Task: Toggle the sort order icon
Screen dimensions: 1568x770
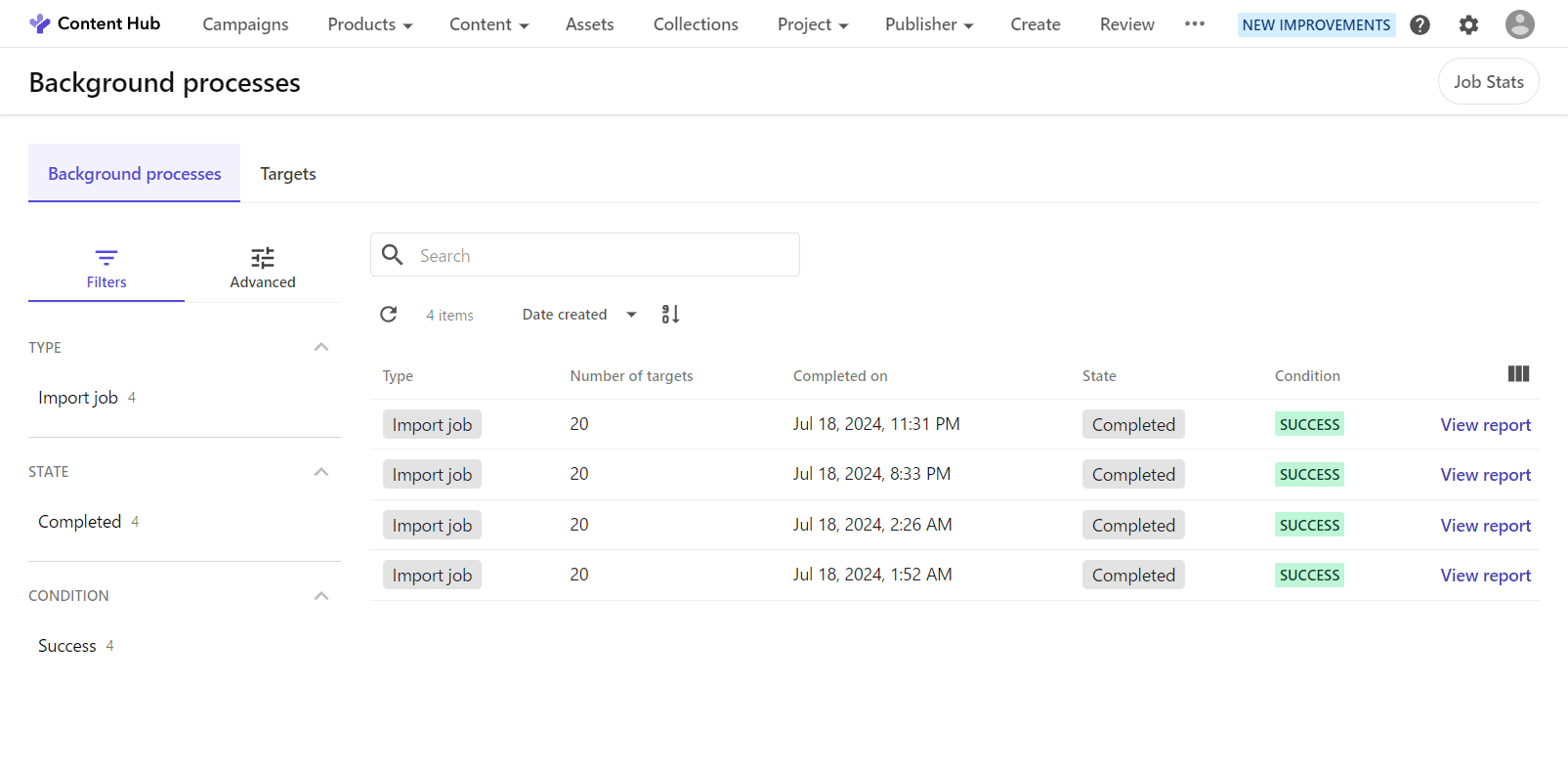Action: tap(670, 314)
